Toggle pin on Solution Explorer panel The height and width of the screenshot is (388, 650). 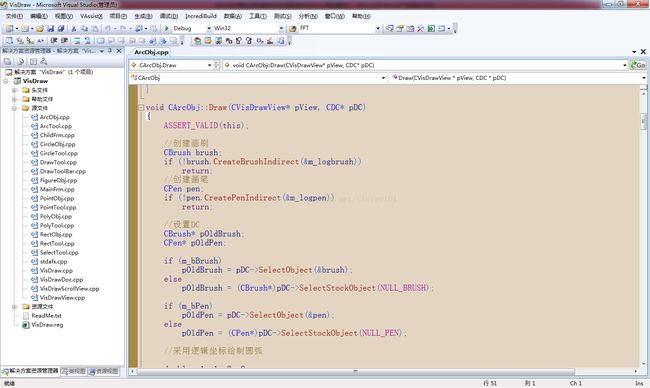110,51
